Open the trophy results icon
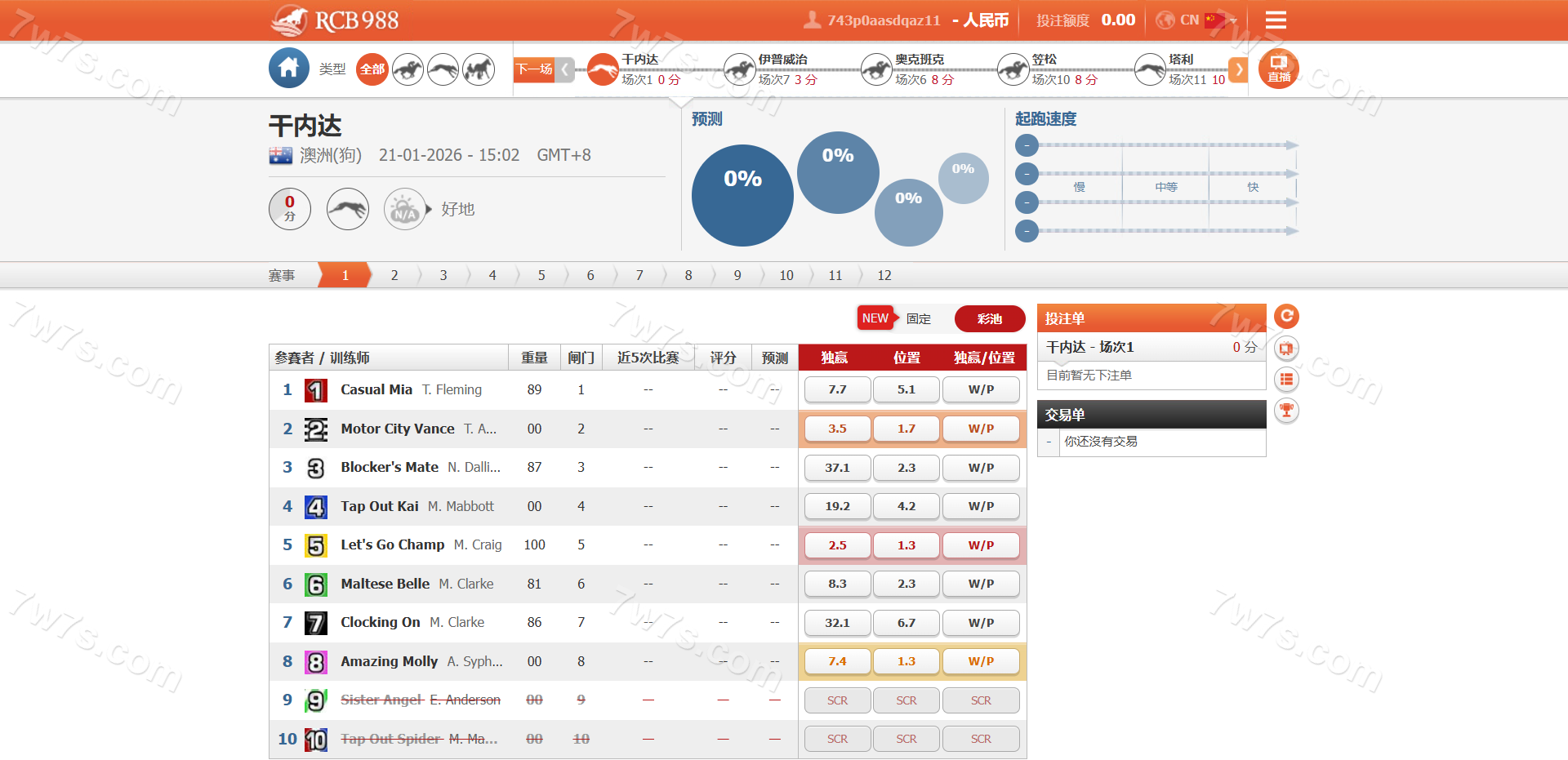Screen dimensions: 1568x760 point(1286,410)
